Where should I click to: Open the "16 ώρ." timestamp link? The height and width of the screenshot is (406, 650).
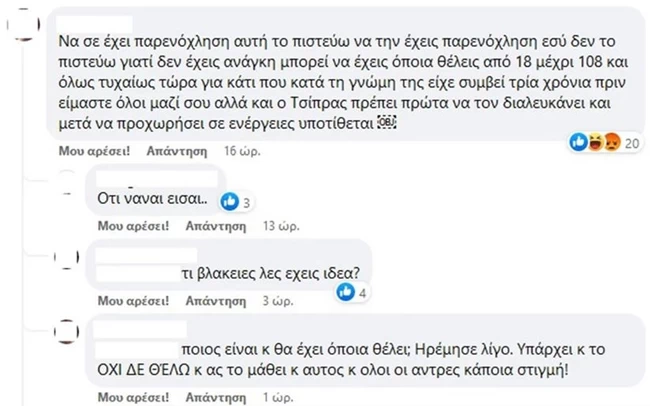click(244, 151)
